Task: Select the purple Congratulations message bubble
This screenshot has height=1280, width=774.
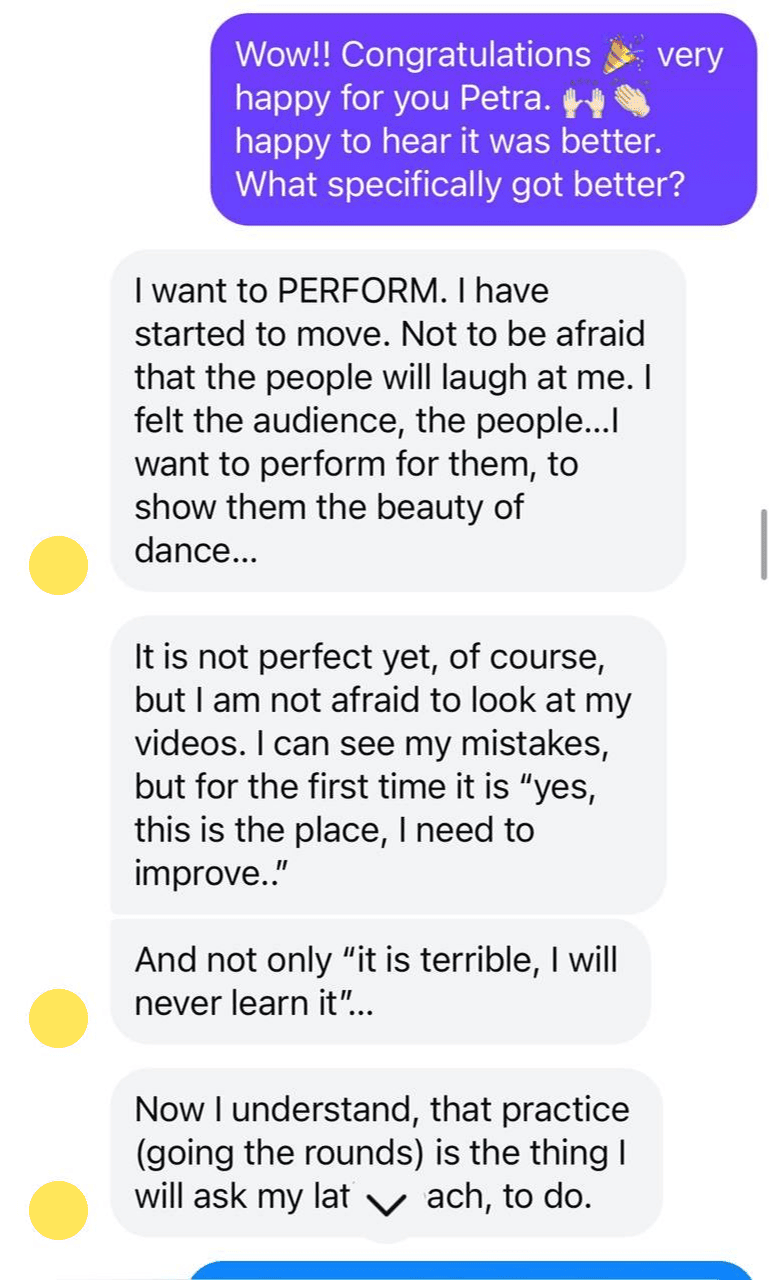Action: pyautogui.click(x=483, y=119)
